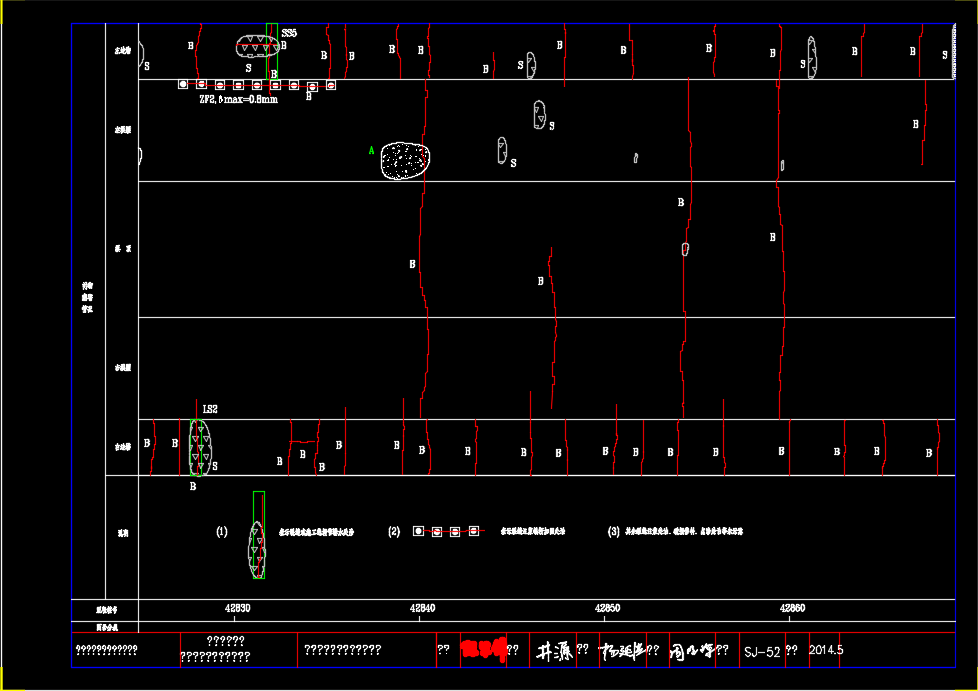Click the green letter A label

pyautogui.click(x=371, y=151)
